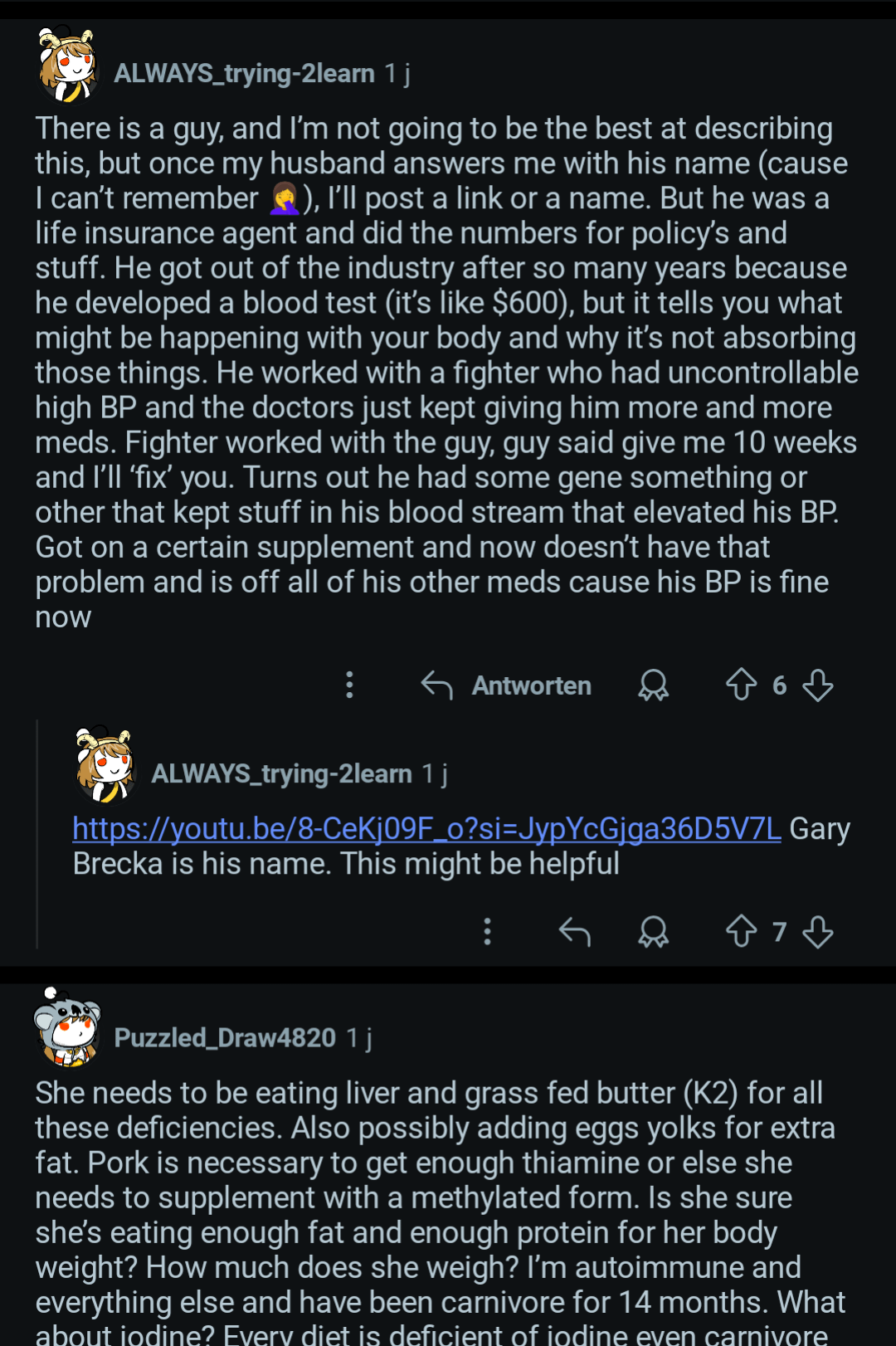Click reply arrow on Gary Brecka comment
This screenshot has width=896, height=1346.
(x=574, y=931)
